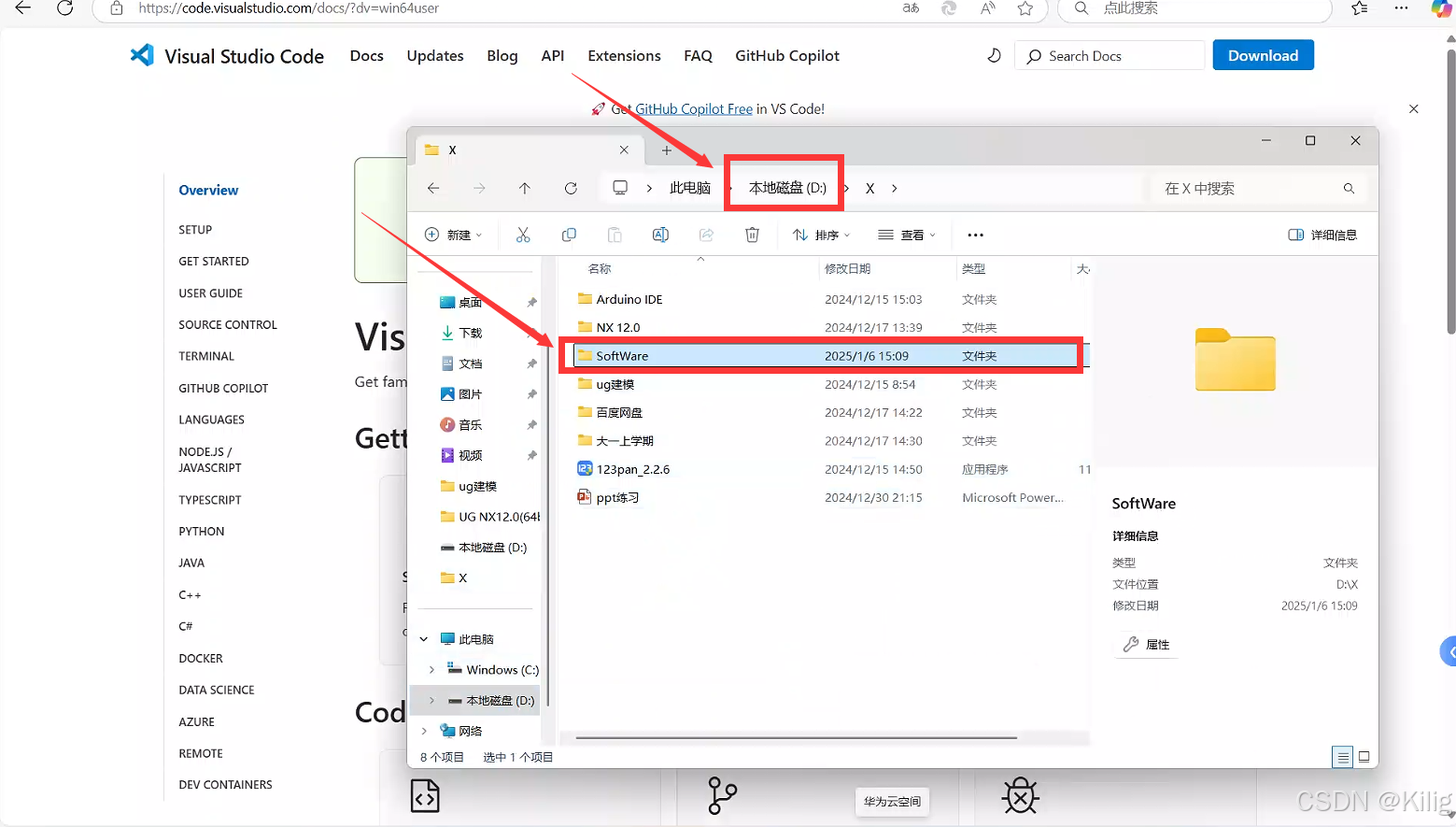Click the Delete trash icon in Explorer
This screenshot has width=1456, height=827.
pos(752,235)
